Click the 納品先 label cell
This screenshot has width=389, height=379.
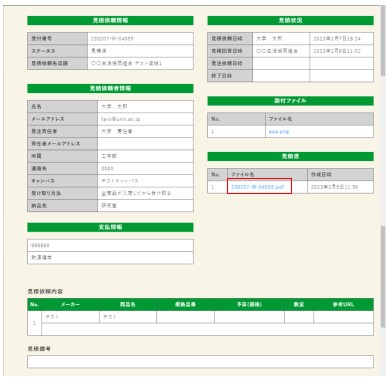pyautogui.click(x=63, y=205)
